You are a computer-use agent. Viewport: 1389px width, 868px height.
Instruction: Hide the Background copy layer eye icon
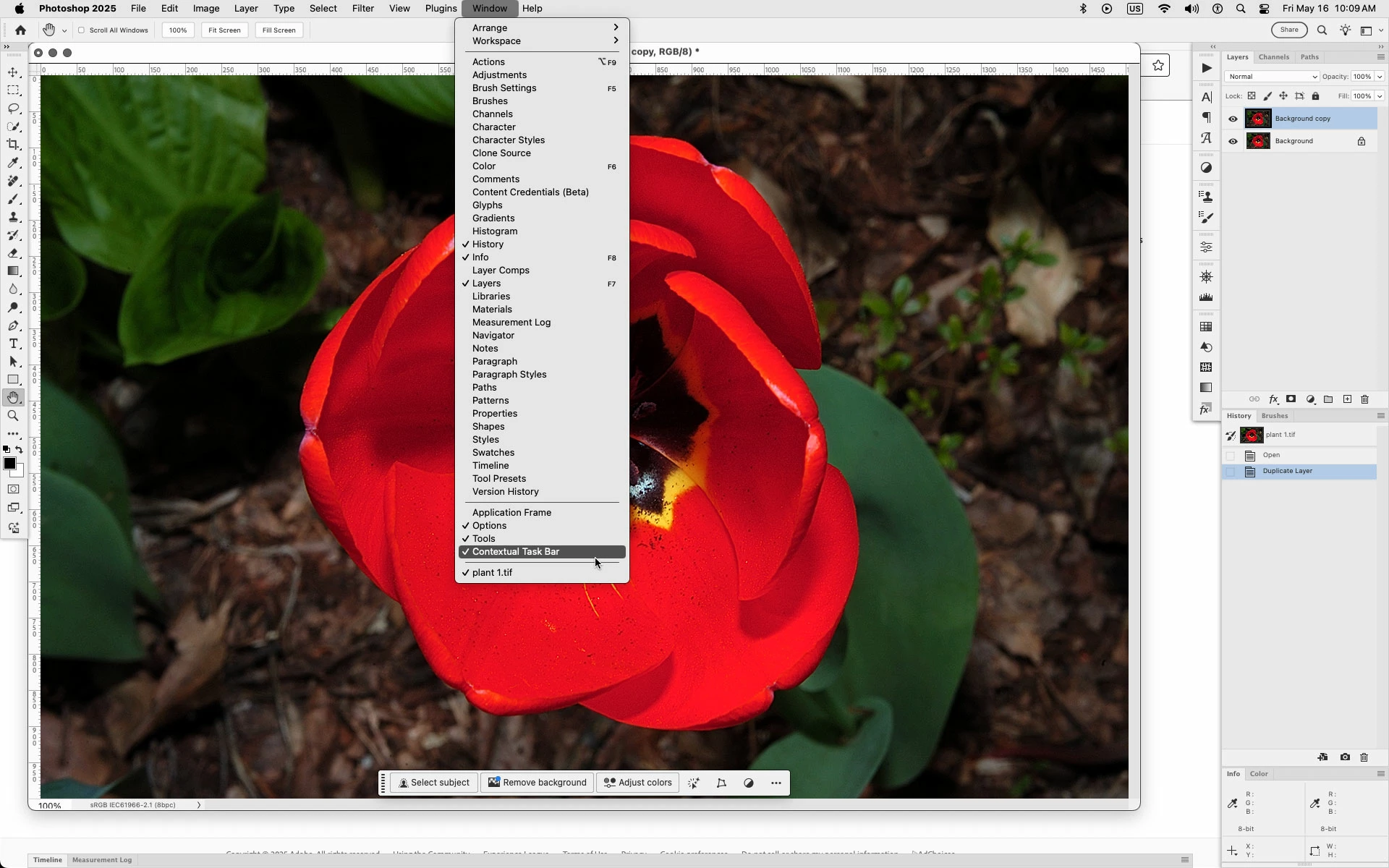point(1233,119)
